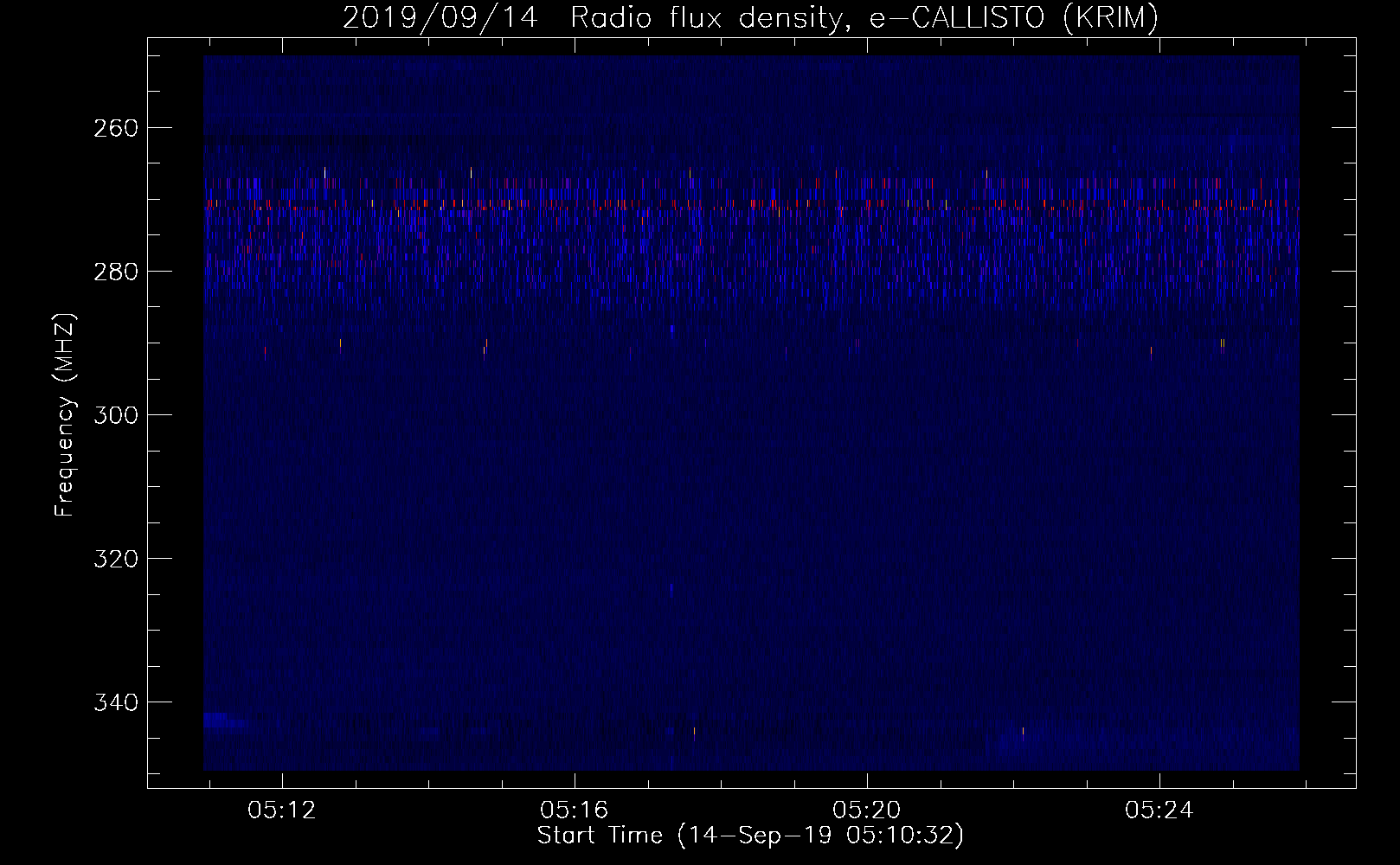Viewport: 1400px width, 865px height.
Task: Click the 05:24 time tick label
Action: coord(1159,811)
